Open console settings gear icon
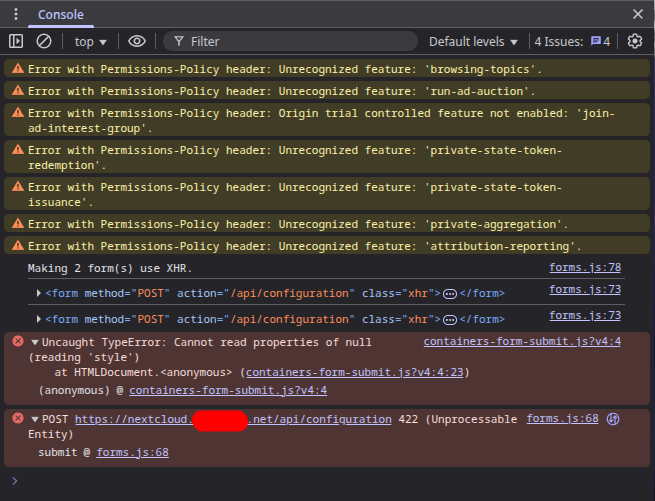The height and width of the screenshot is (501, 655). pyautogui.click(x=635, y=41)
